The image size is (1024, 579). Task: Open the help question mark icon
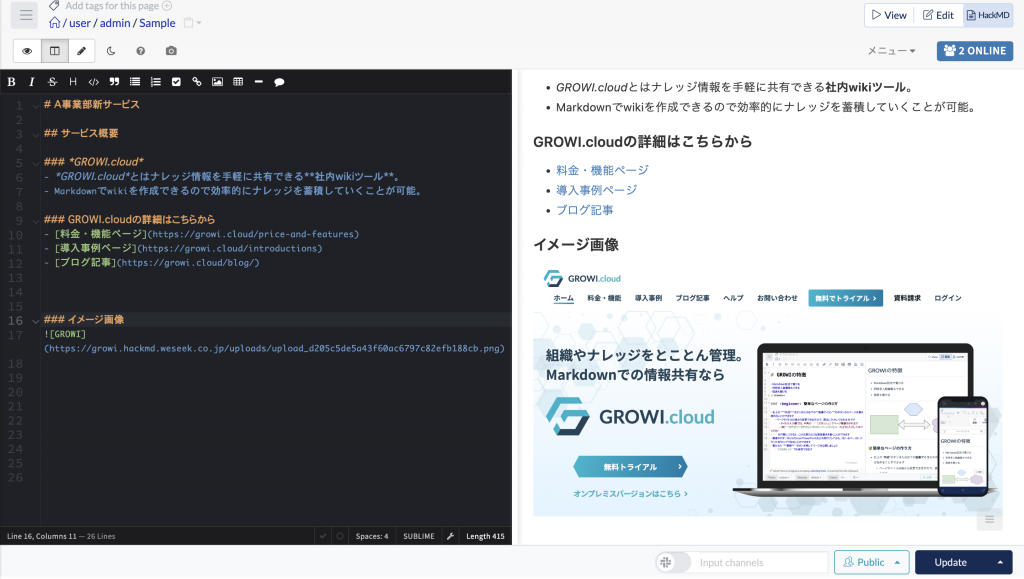click(x=140, y=51)
